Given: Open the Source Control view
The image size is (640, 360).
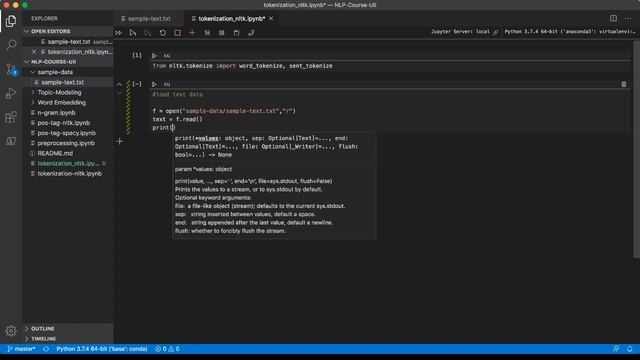Looking at the screenshot, I should [11, 69].
